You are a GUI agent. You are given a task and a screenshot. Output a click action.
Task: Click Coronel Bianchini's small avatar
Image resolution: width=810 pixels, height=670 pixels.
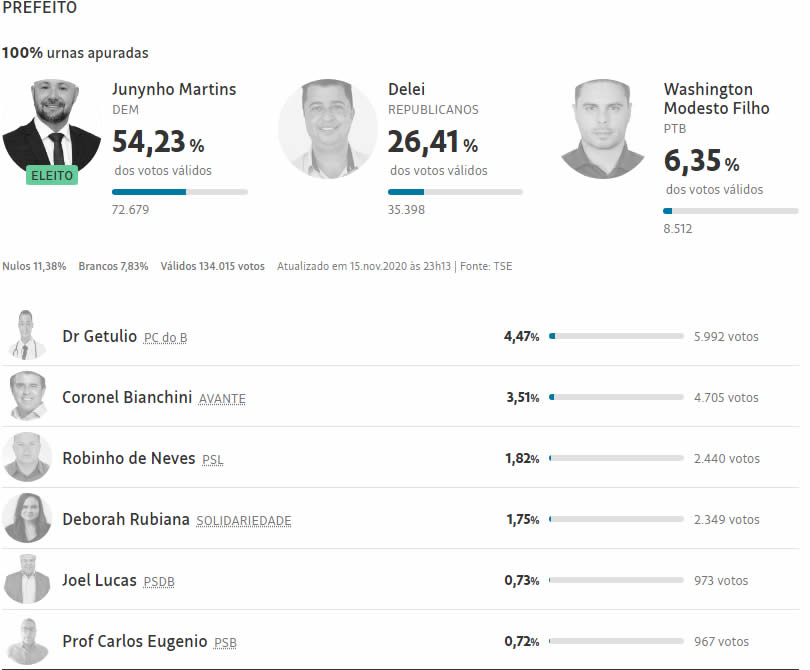coord(27,396)
